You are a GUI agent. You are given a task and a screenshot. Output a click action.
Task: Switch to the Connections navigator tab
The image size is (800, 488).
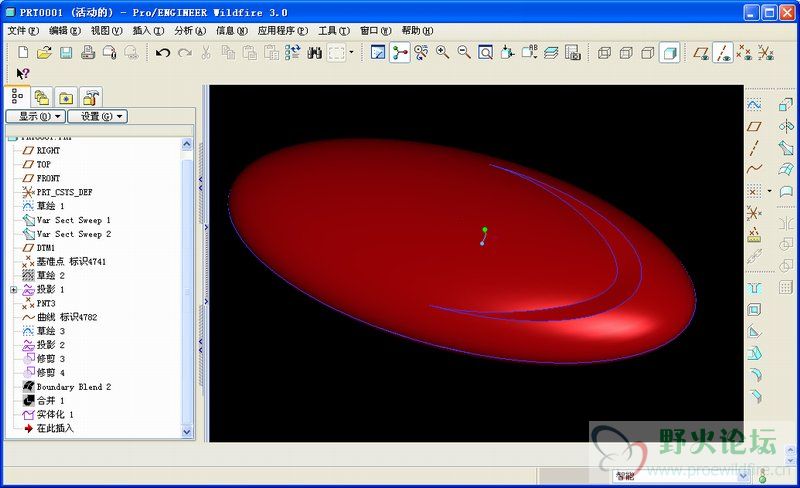click(x=90, y=97)
